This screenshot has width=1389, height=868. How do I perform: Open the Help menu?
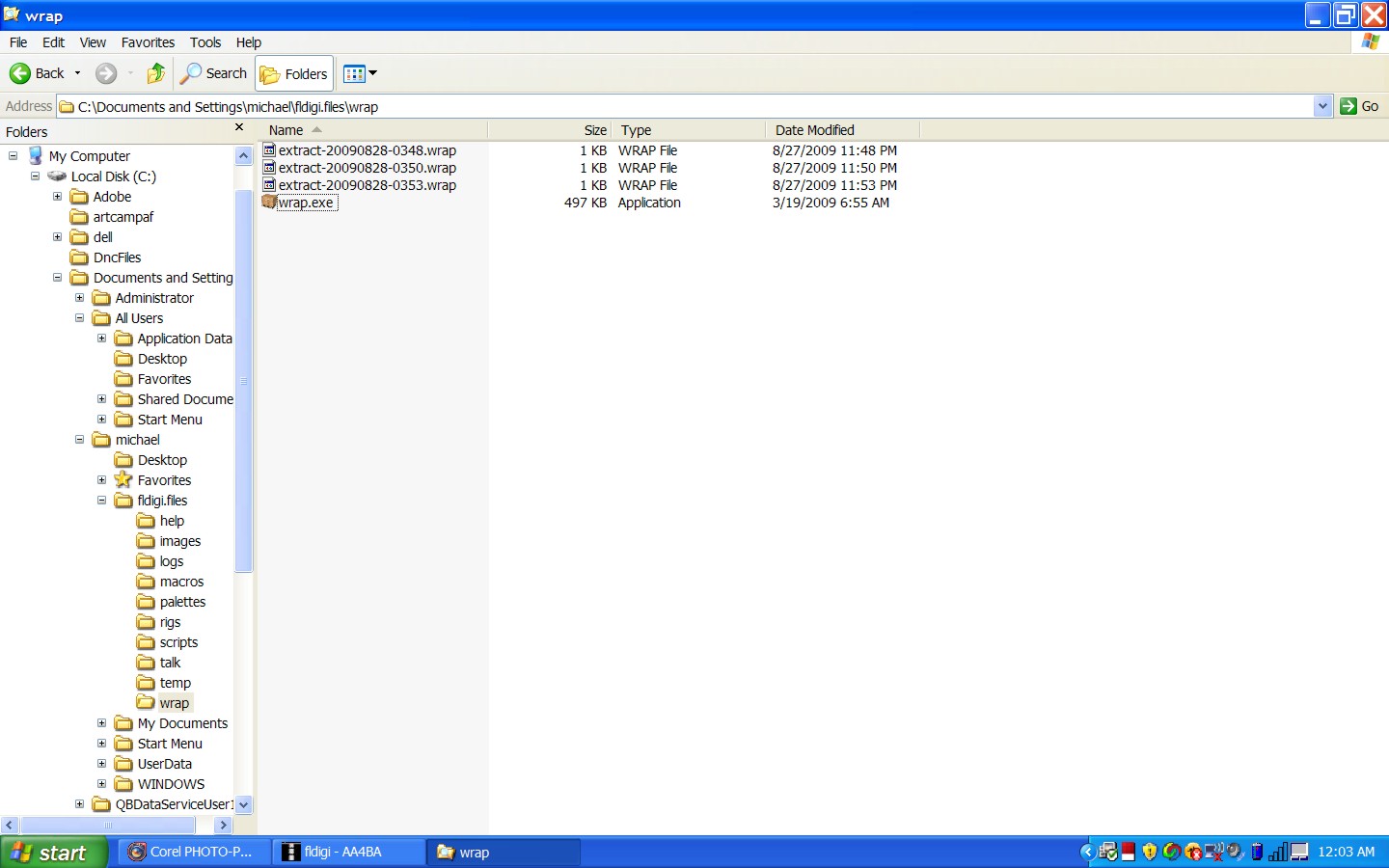tap(249, 42)
